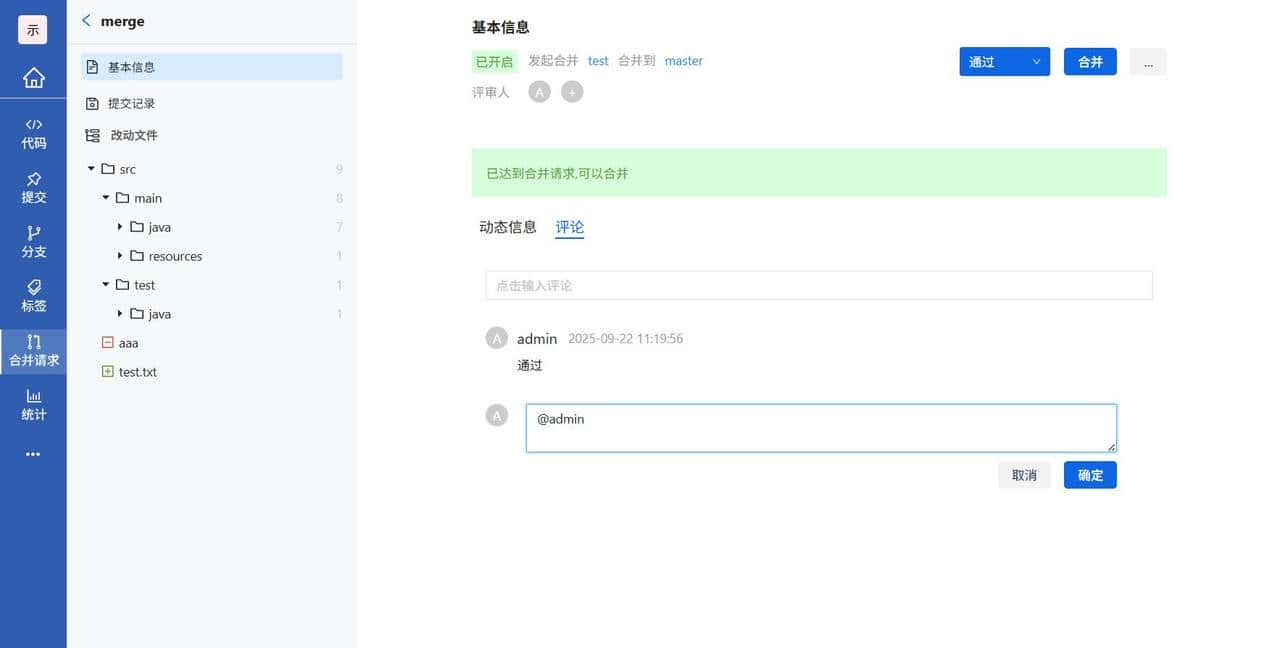Screen dimensions: 1280x648
Task: Switch to the 动态信息 tab
Action: pos(507,226)
